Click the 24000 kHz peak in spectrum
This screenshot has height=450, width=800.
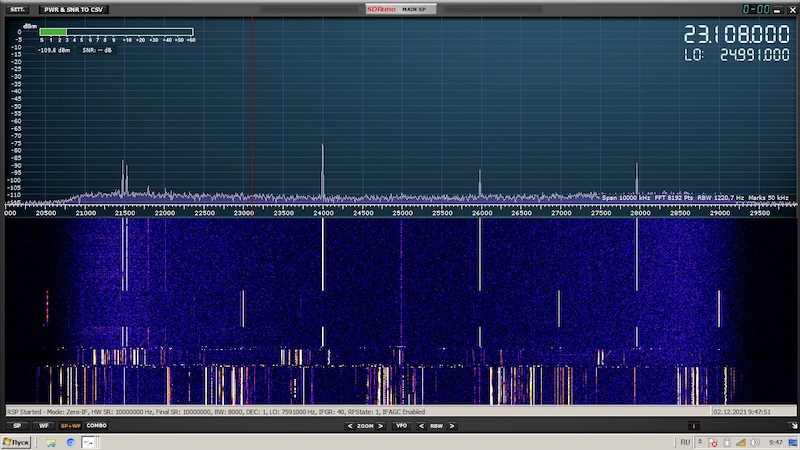[322, 160]
